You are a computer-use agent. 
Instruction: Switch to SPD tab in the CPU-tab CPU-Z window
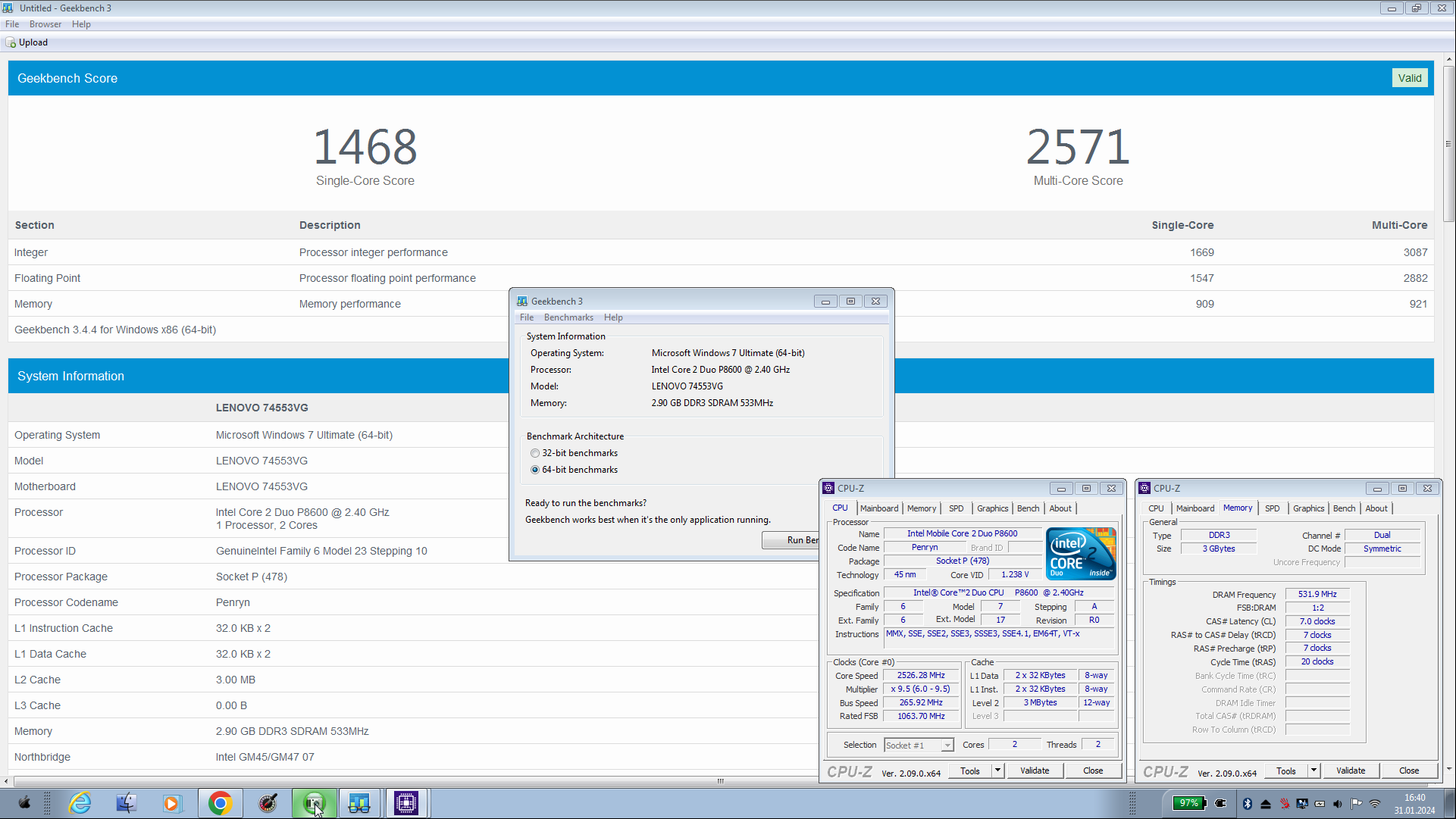pyautogui.click(x=957, y=508)
